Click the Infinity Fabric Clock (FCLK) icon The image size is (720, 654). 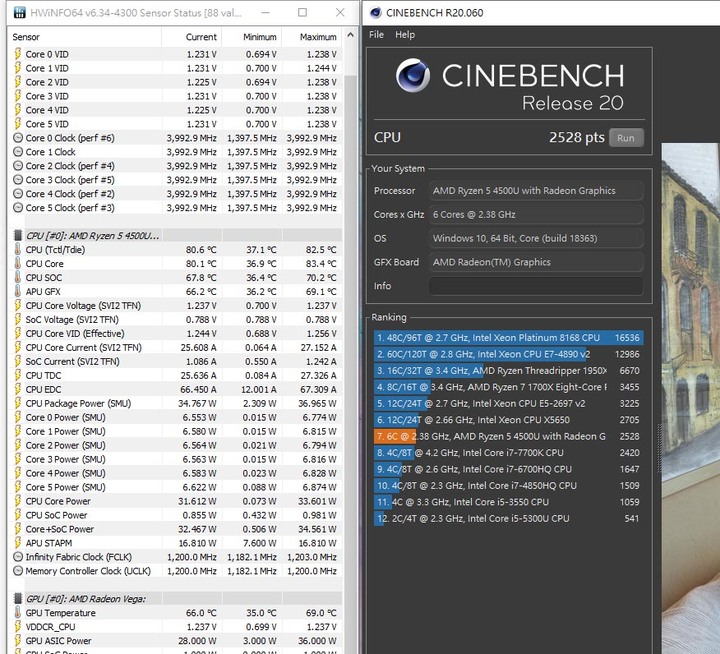17,557
